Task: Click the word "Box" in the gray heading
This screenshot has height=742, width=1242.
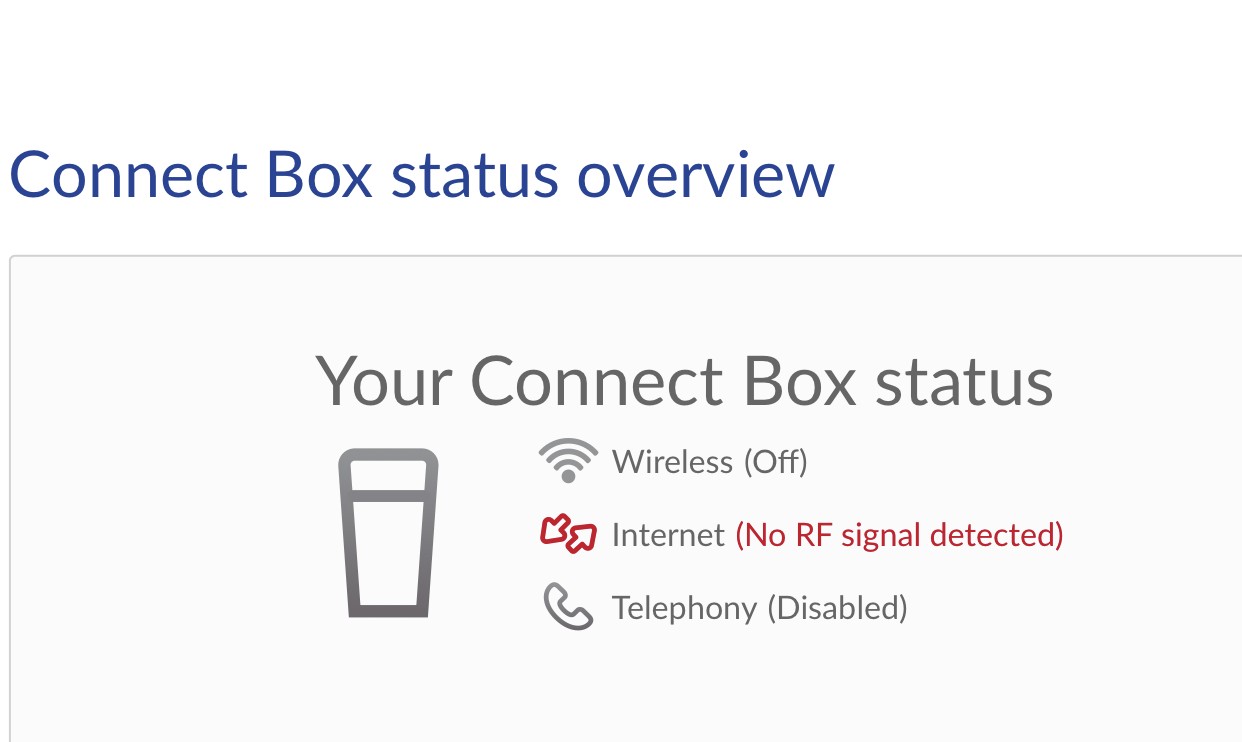Action: coord(800,382)
